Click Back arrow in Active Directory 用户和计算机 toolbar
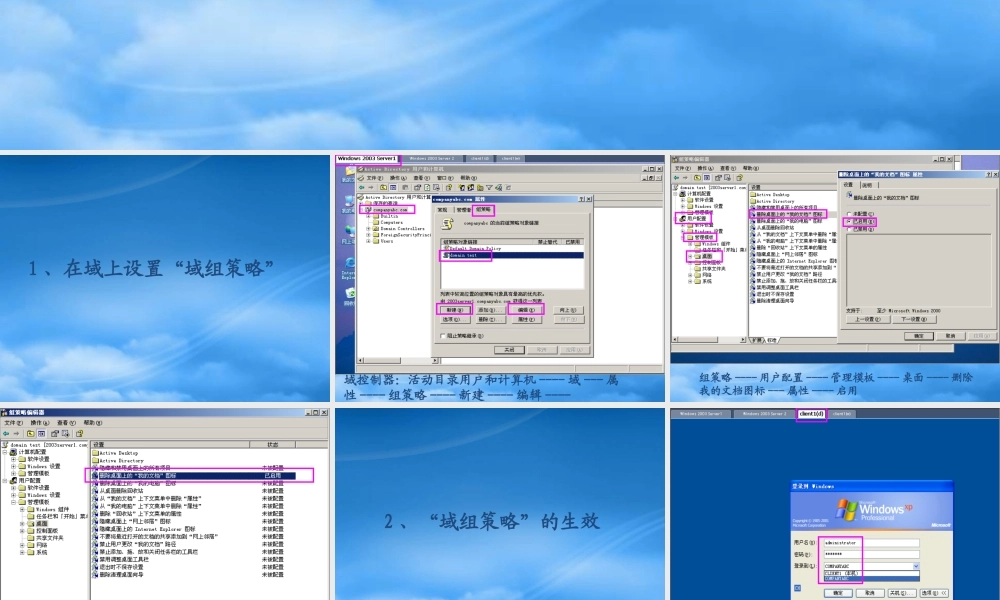 (x=362, y=187)
